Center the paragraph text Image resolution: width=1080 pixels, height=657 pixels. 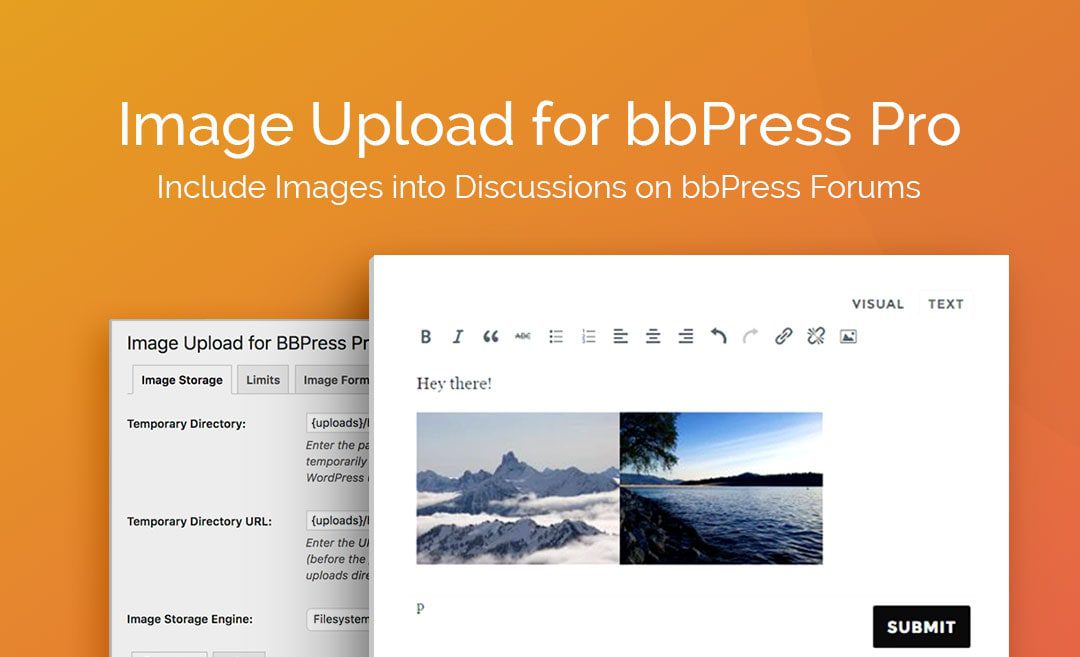(653, 336)
